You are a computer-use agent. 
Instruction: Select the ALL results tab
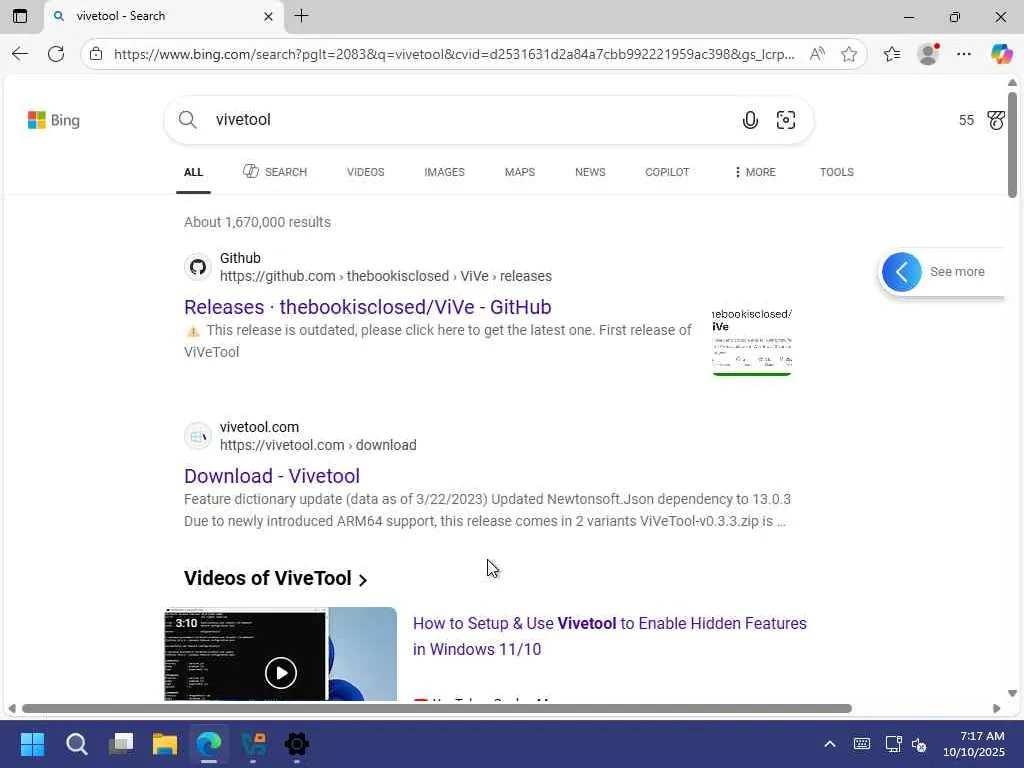tap(193, 172)
